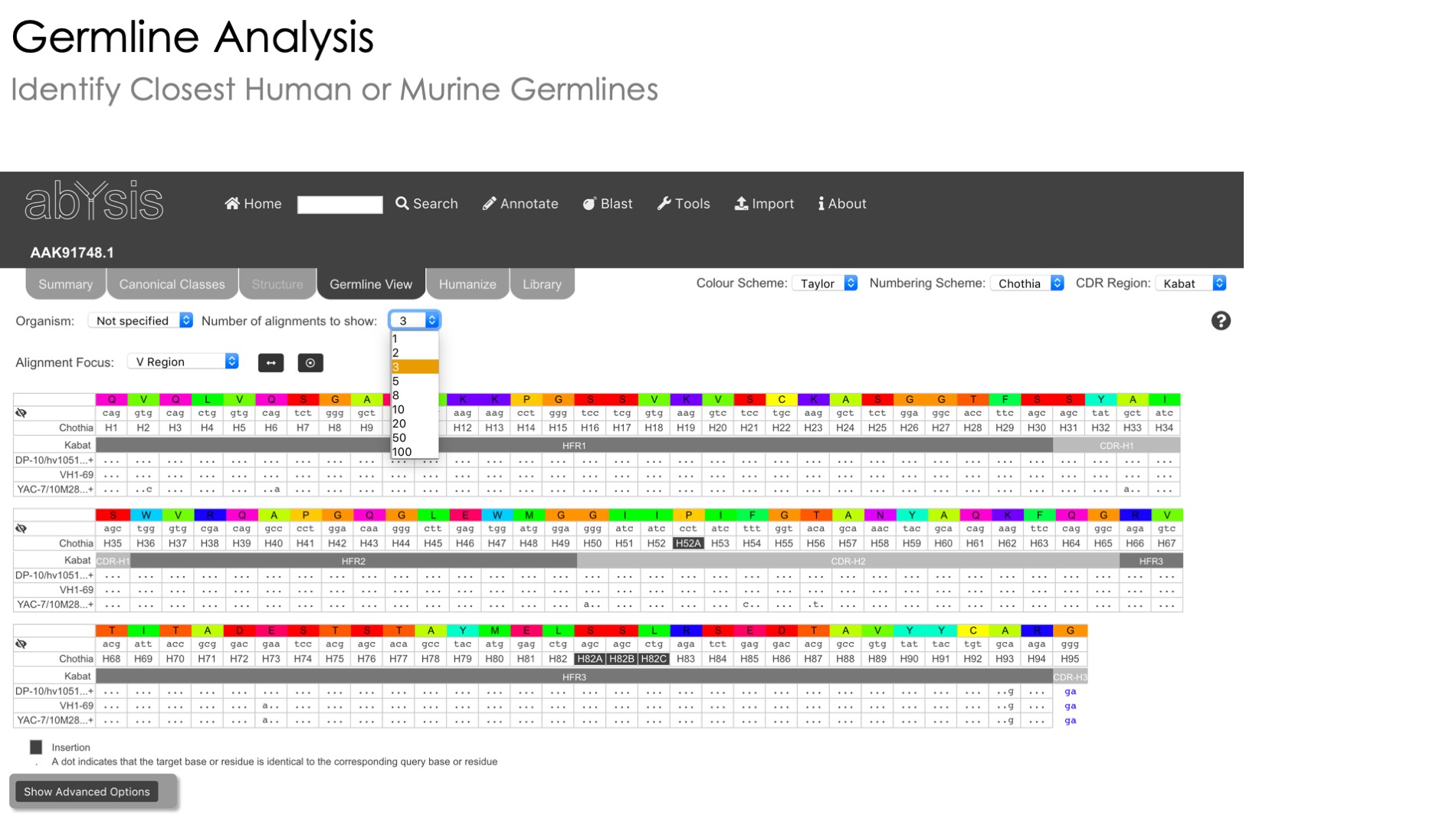1456x819 pixels.
Task: Select 10 in the alignments number list
Action: [x=398, y=410]
